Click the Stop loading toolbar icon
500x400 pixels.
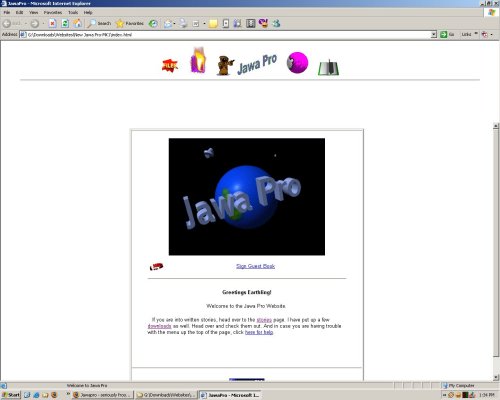pos(52,23)
